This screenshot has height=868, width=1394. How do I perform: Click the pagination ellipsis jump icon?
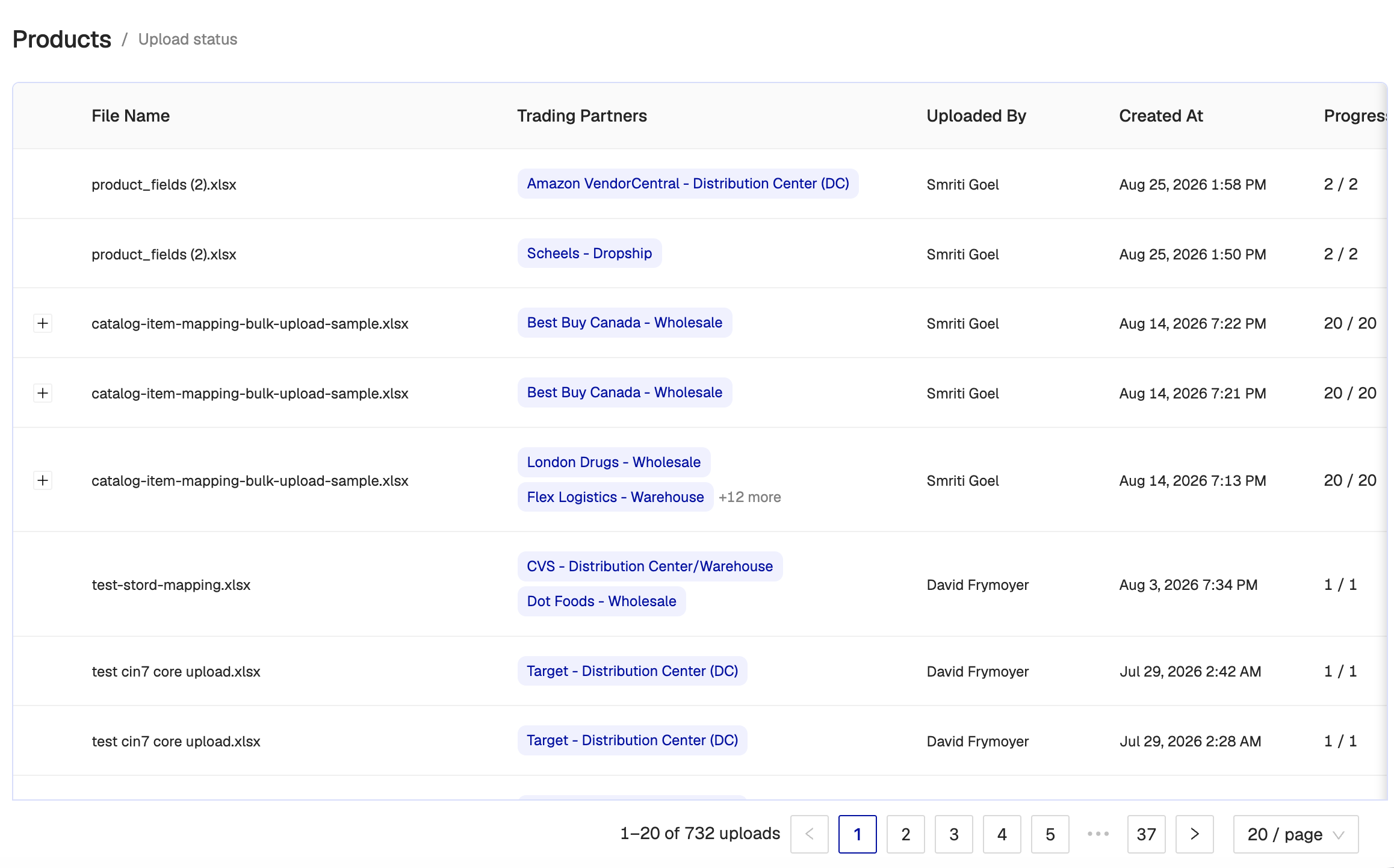[1098, 834]
